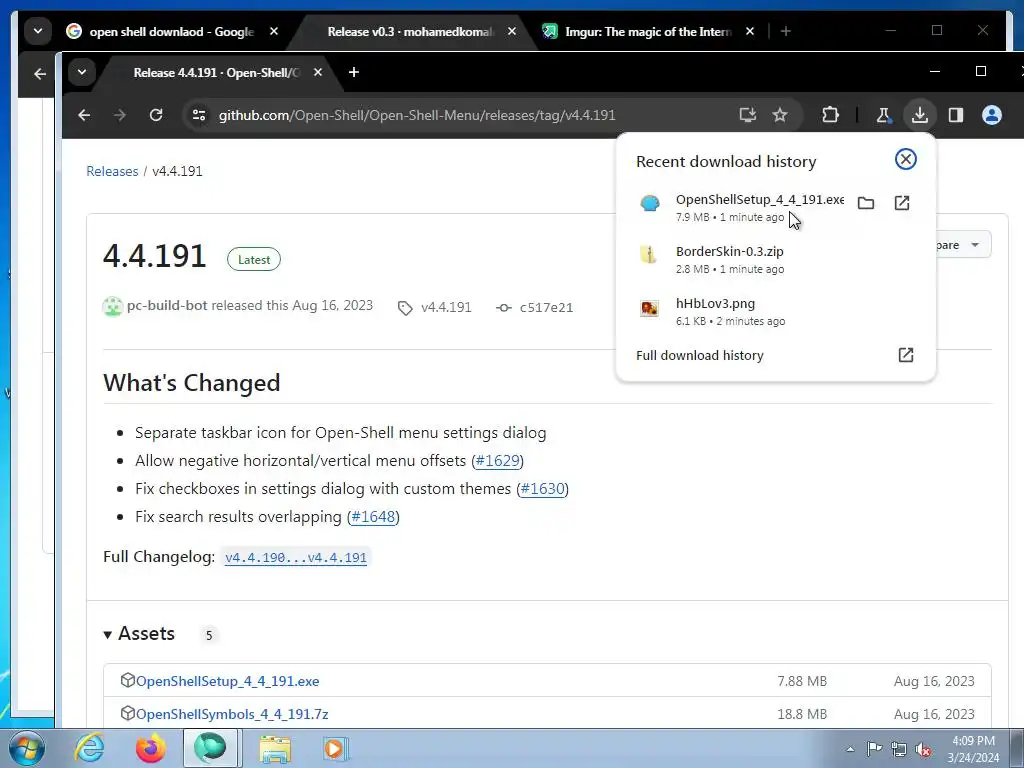Download OpenShellSymbols_4_4_191.7z asset link
This screenshot has height=768, width=1024.
point(232,714)
